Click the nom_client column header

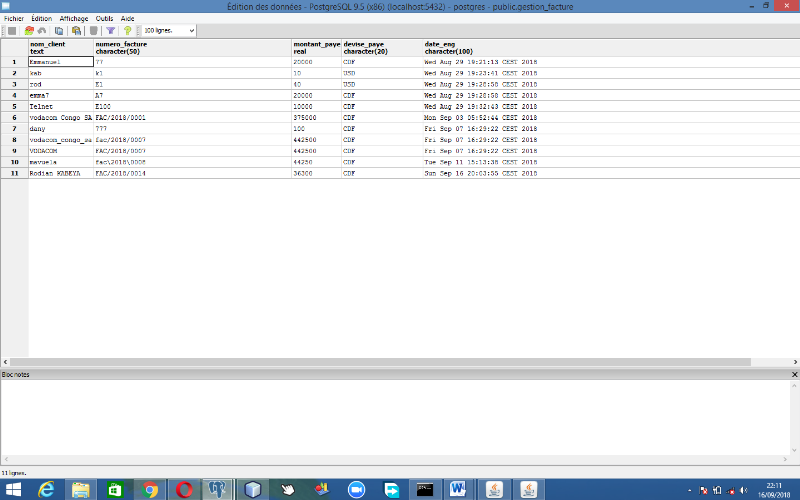pos(61,47)
